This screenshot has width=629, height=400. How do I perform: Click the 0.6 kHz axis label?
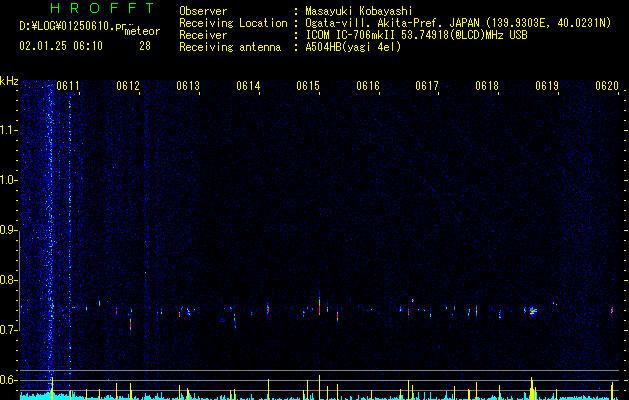click(x=9, y=380)
